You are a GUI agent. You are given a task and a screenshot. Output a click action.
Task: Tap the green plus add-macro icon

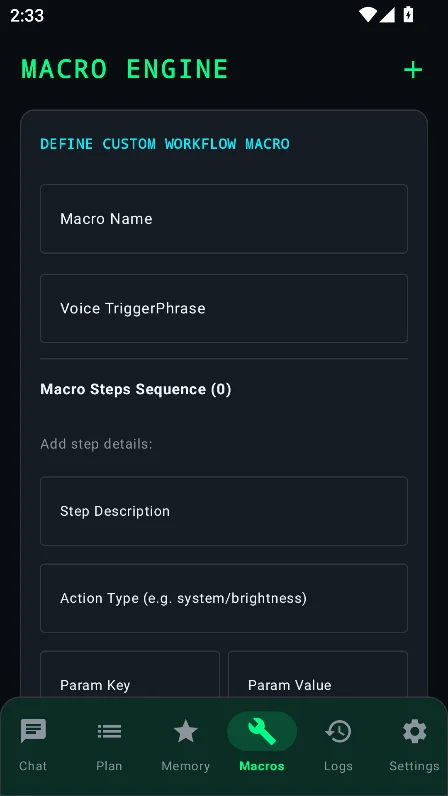tap(413, 70)
